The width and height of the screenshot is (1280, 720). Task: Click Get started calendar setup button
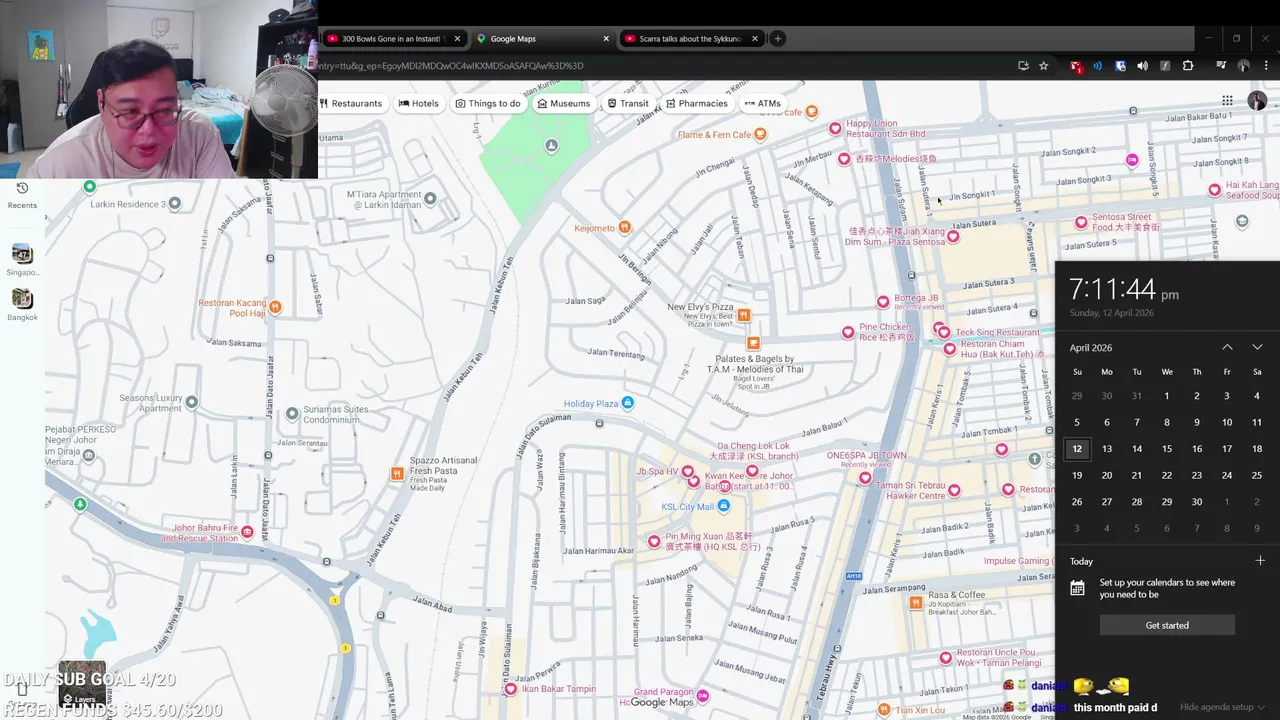tap(1167, 625)
